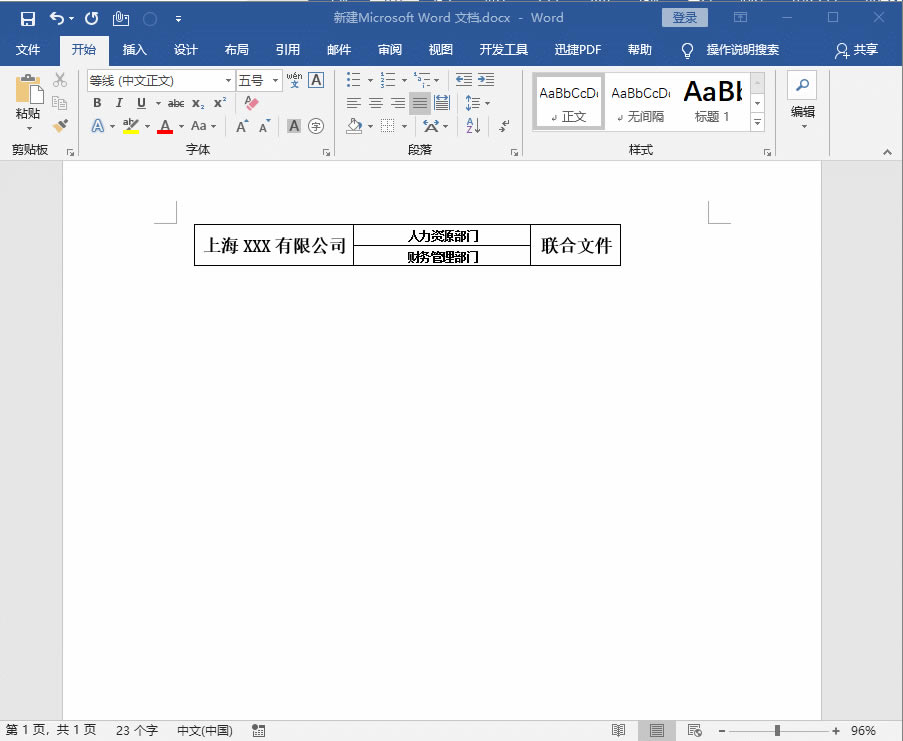The width and height of the screenshot is (903, 741).
Task: Open the font dropdown showing 等线 (中文正文)
Action: [228, 81]
